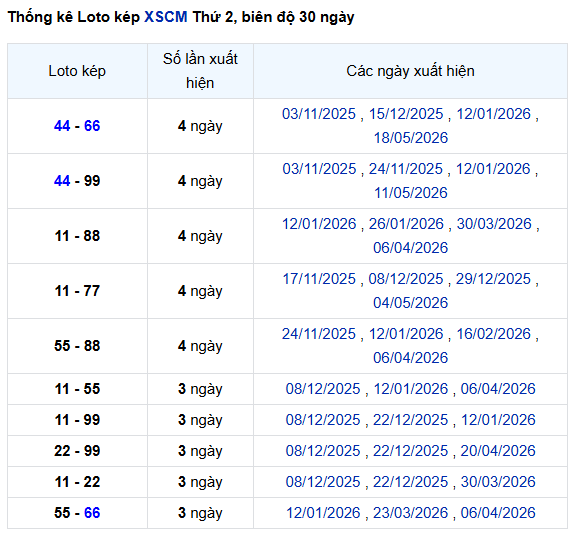The height and width of the screenshot is (534, 572).
Task: Click date 20/04/2026 in the 22 - 99 row
Action: (498, 451)
